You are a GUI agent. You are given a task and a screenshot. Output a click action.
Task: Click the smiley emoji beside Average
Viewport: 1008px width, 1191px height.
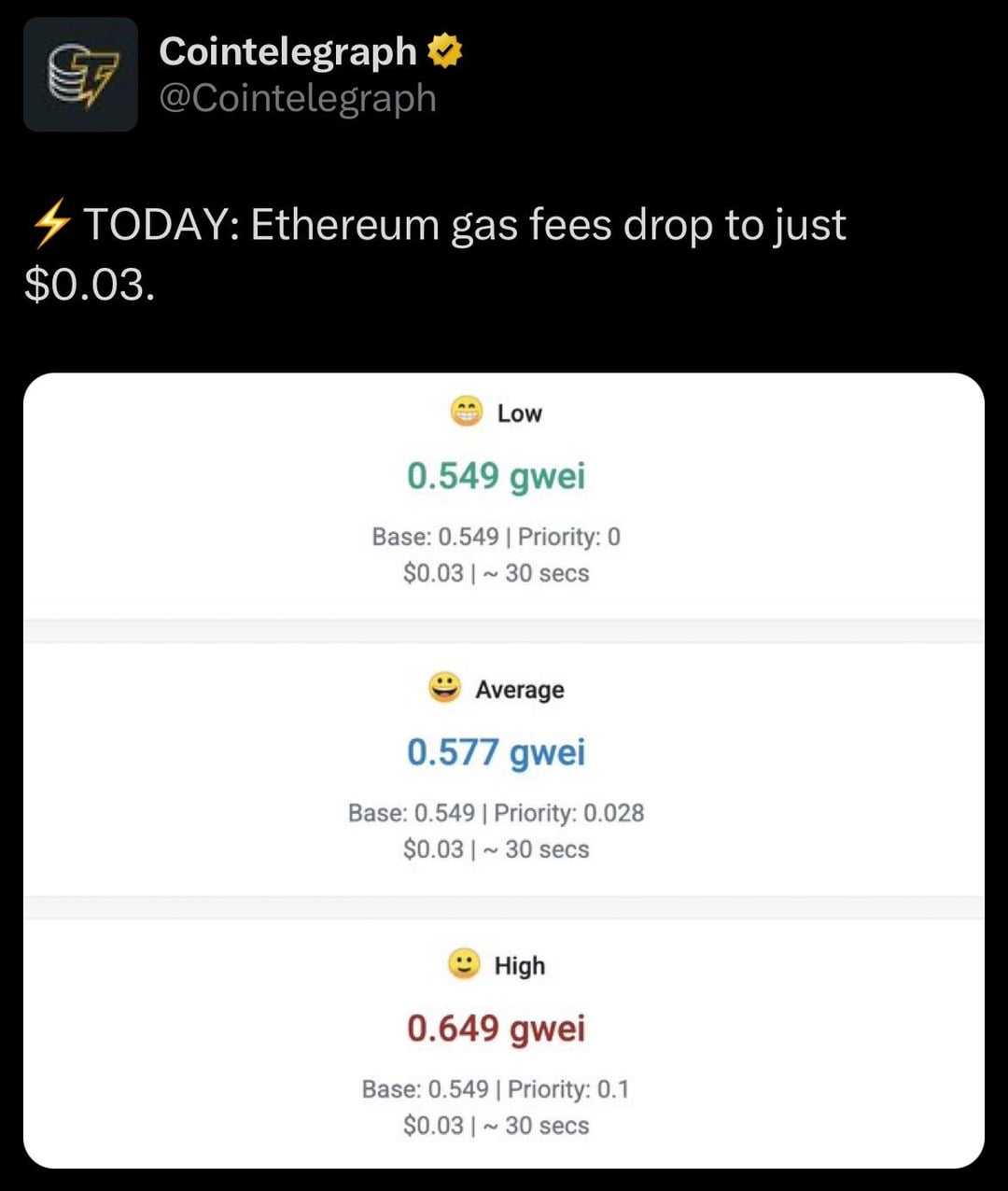click(x=444, y=687)
